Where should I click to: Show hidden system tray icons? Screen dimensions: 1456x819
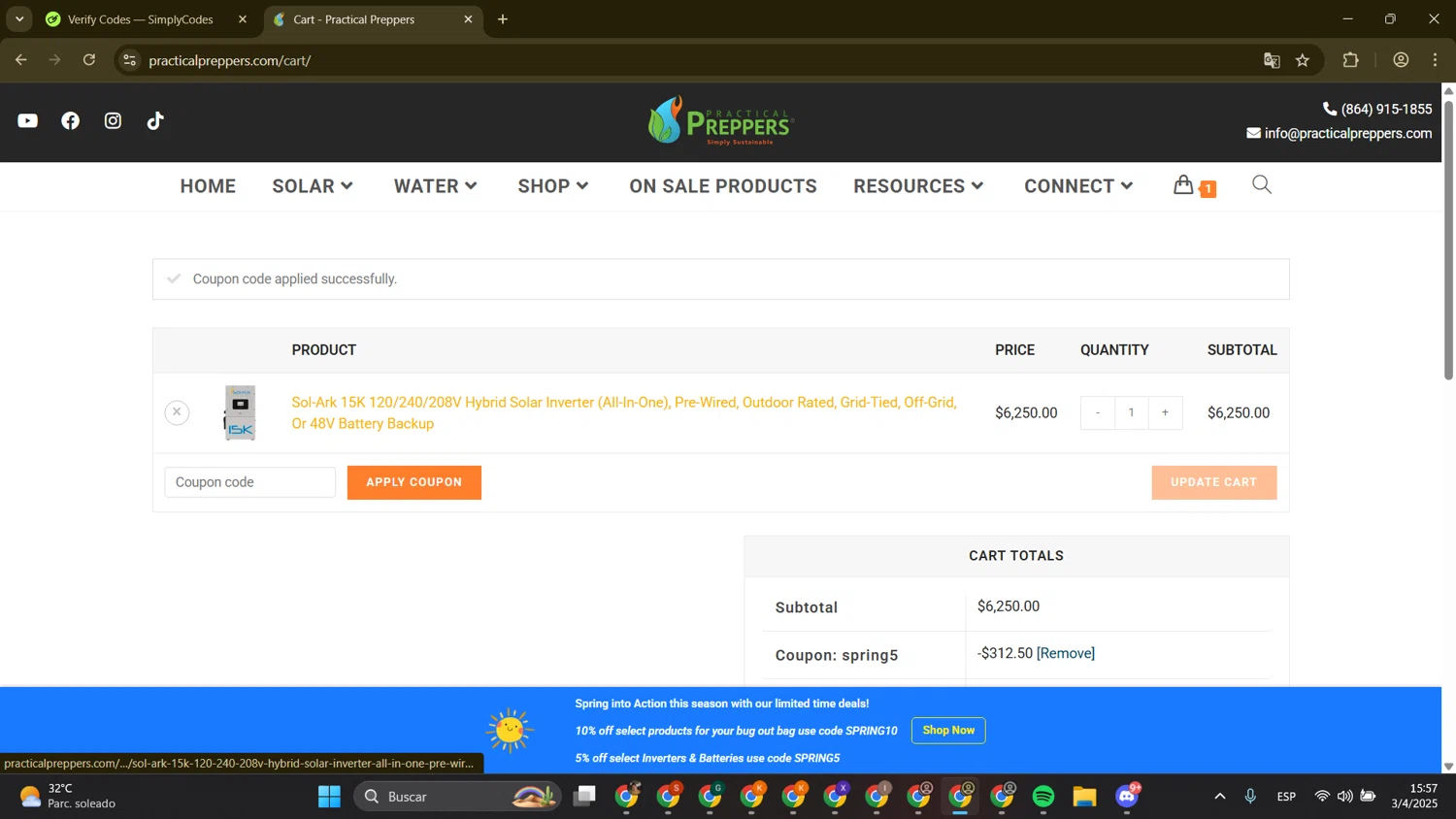coord(1219,797)
